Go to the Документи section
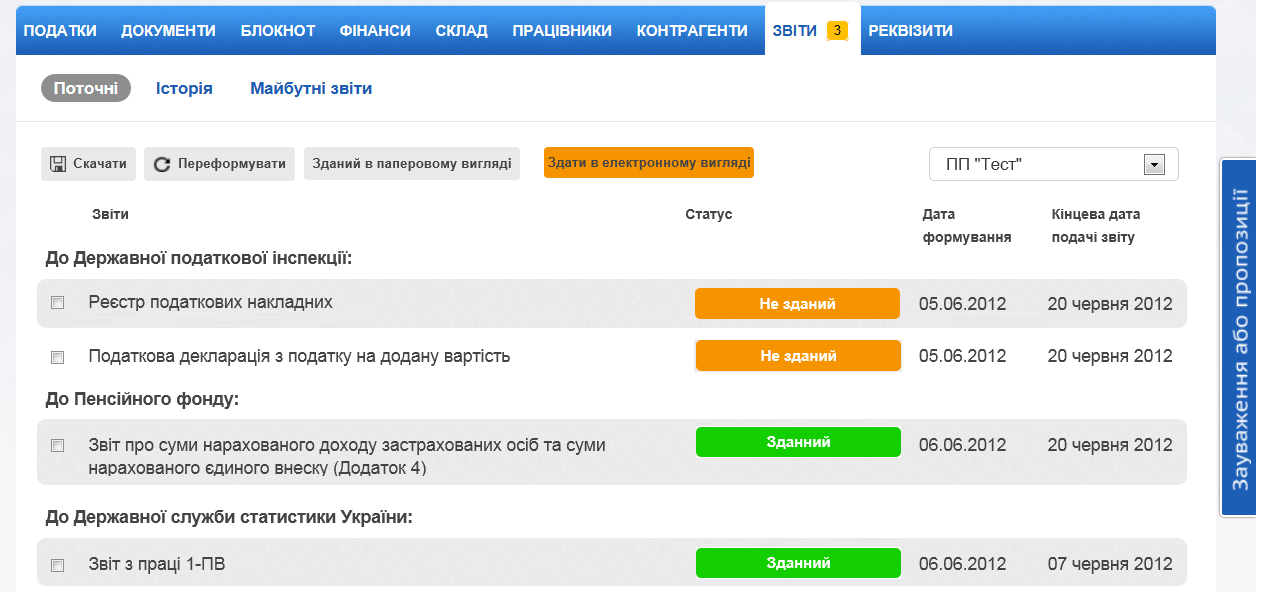The height and width of the screenshot is (592, 1261). [168, 31]
